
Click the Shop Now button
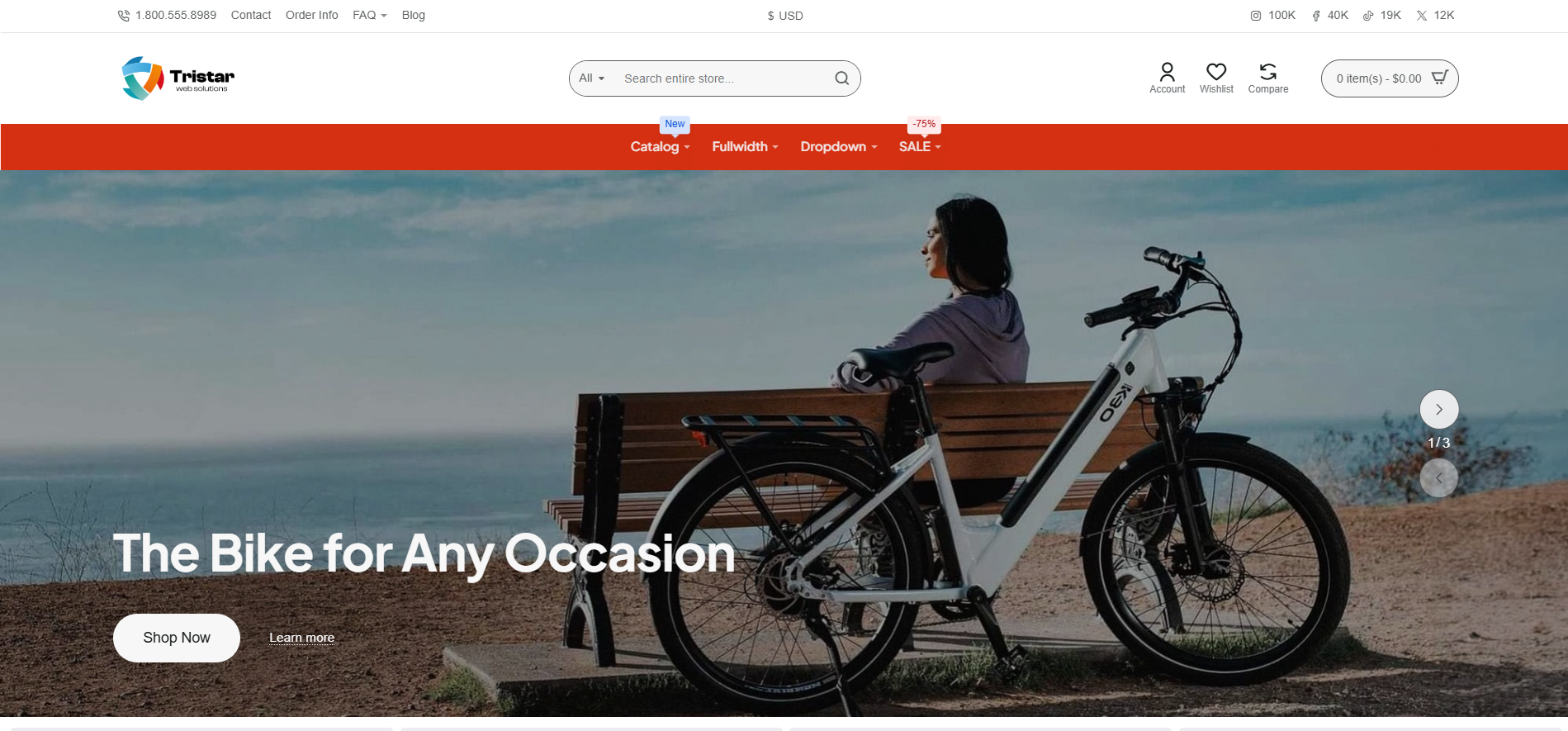[x=177, y=638]
